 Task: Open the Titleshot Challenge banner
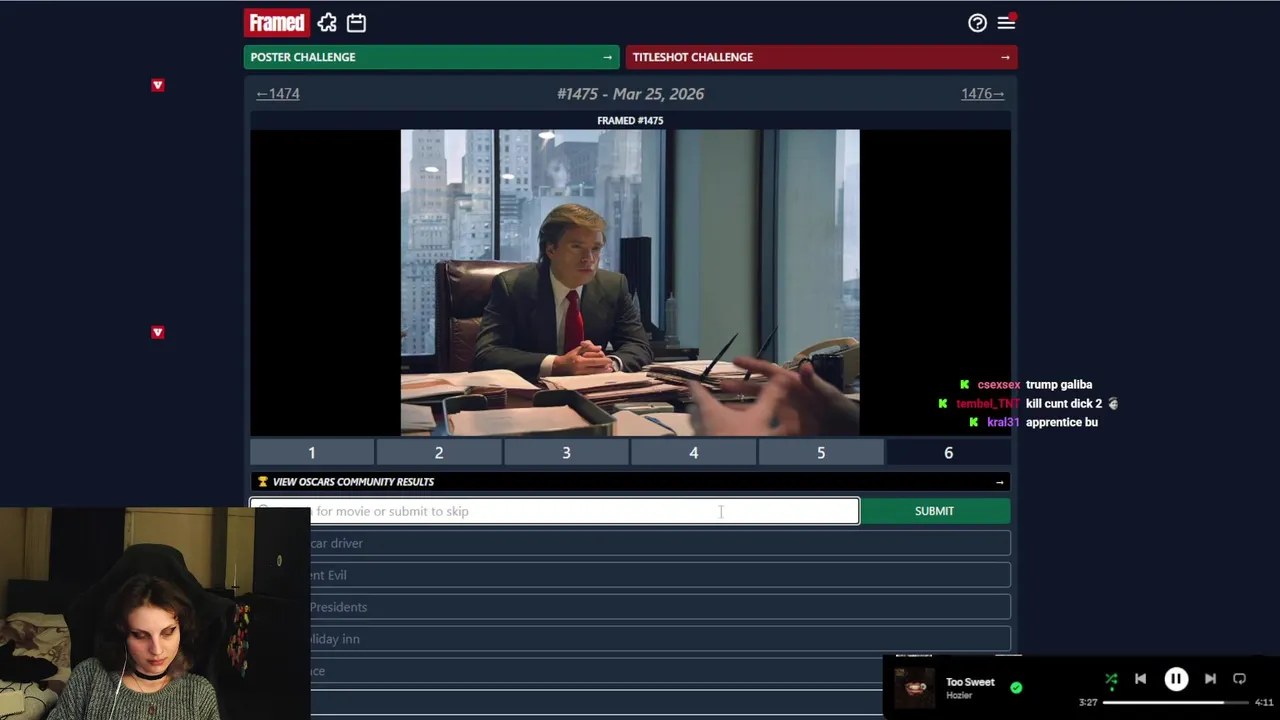821,57
